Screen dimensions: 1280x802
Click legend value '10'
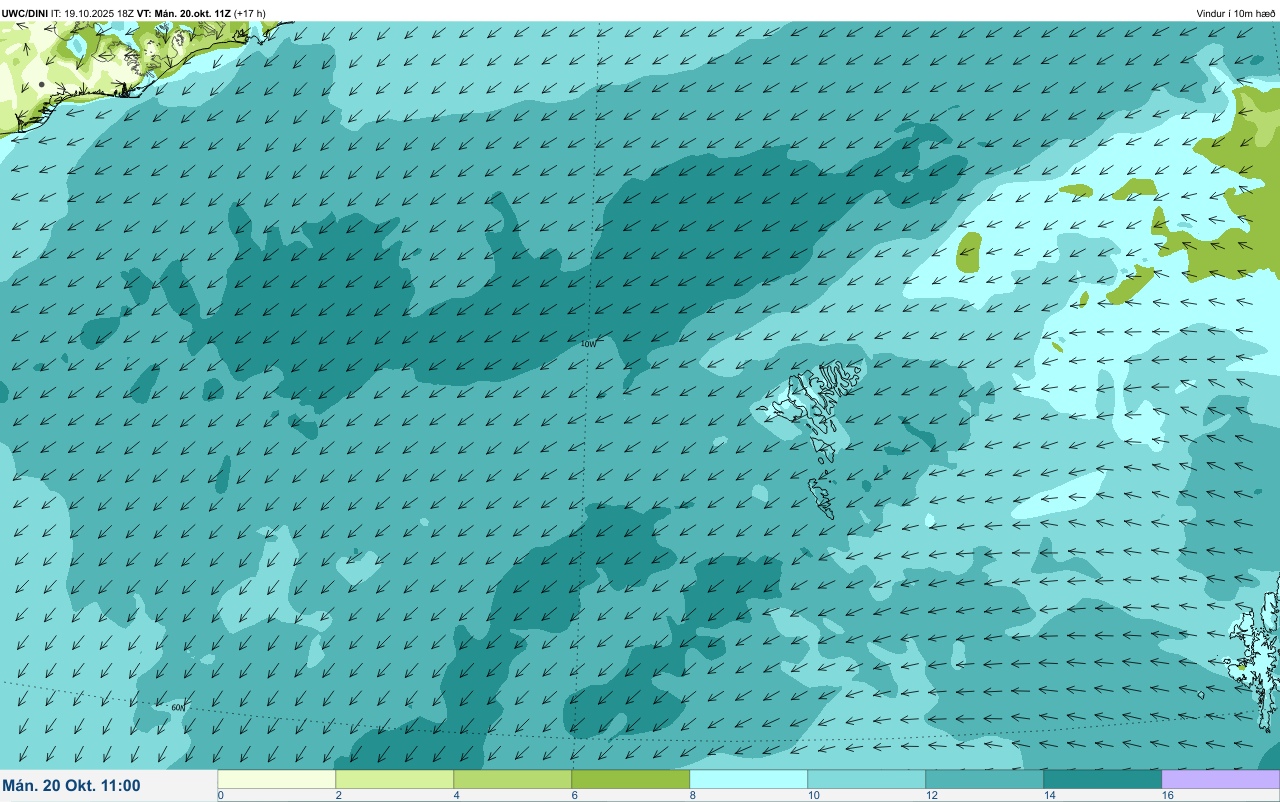[813, 795]
